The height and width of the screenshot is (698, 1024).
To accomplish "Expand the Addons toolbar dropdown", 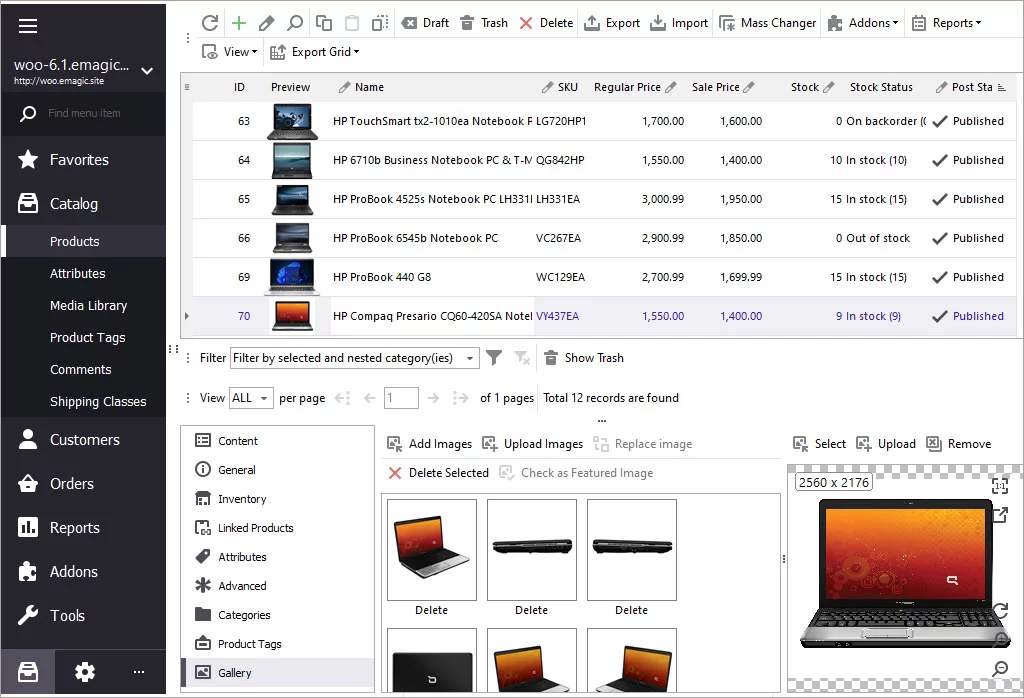I will 865,23.
